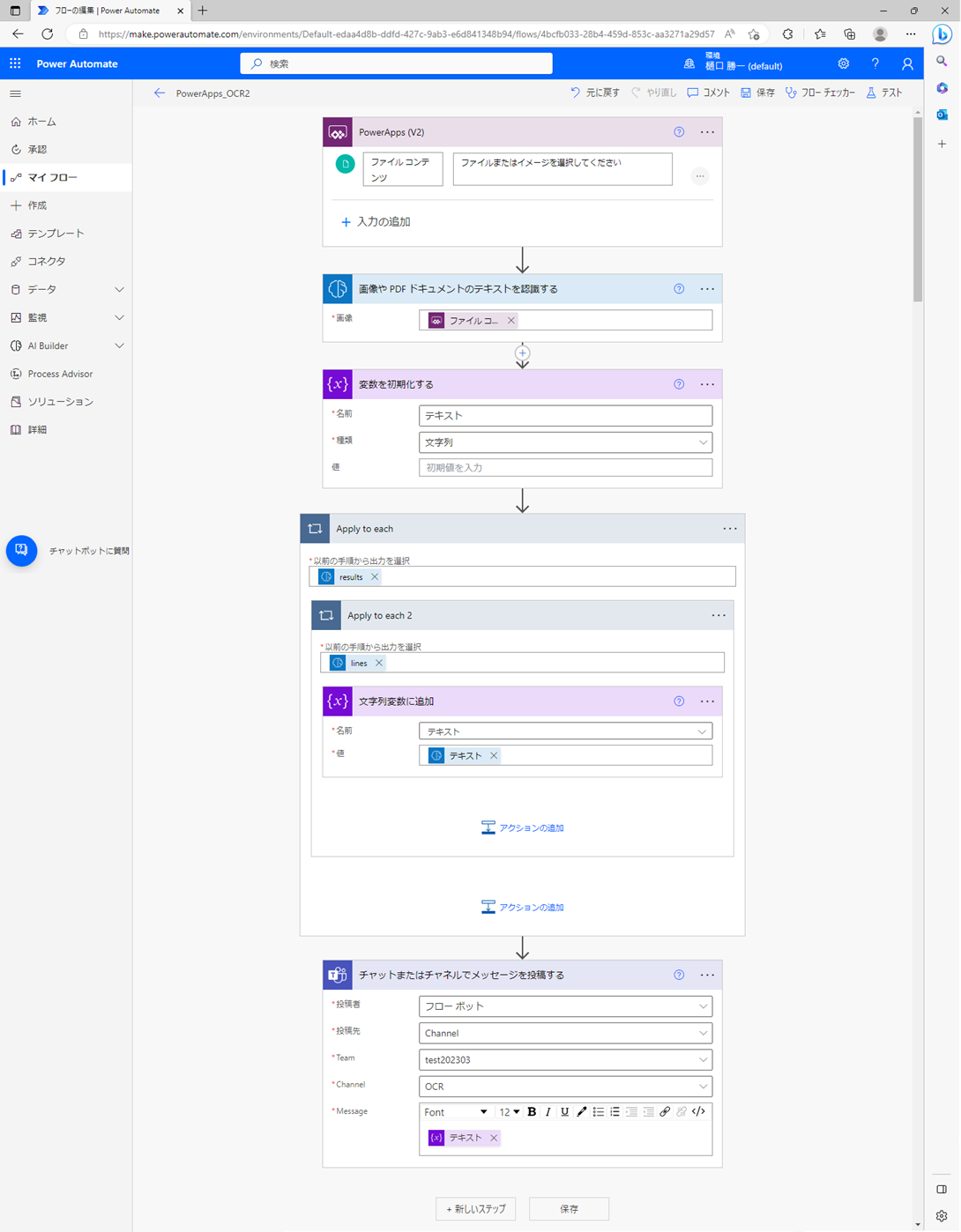Go back using the arrow beside PowerApps_OCR2

(160, 93)
